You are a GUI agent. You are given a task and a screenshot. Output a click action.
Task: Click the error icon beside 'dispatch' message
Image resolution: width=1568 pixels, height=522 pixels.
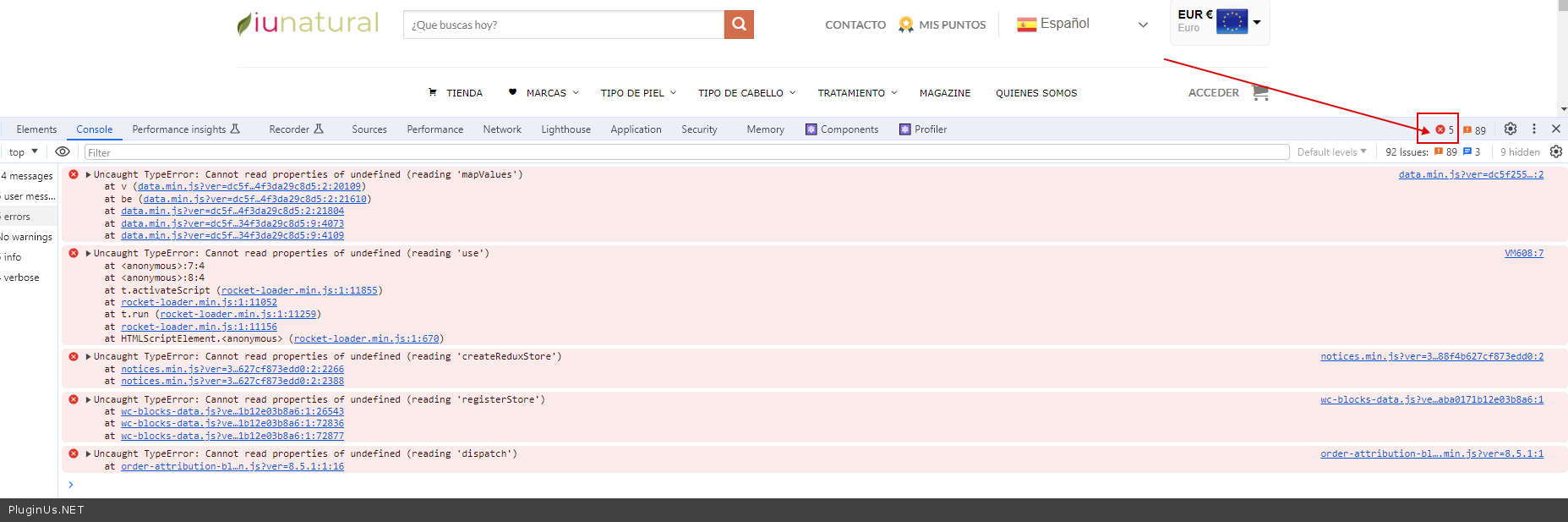point(74,453)
